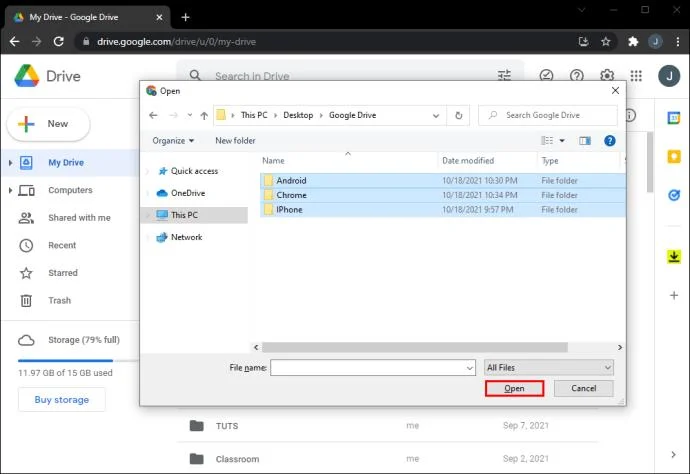
Task: Open Drive help question mark
Action: point(576,76)
